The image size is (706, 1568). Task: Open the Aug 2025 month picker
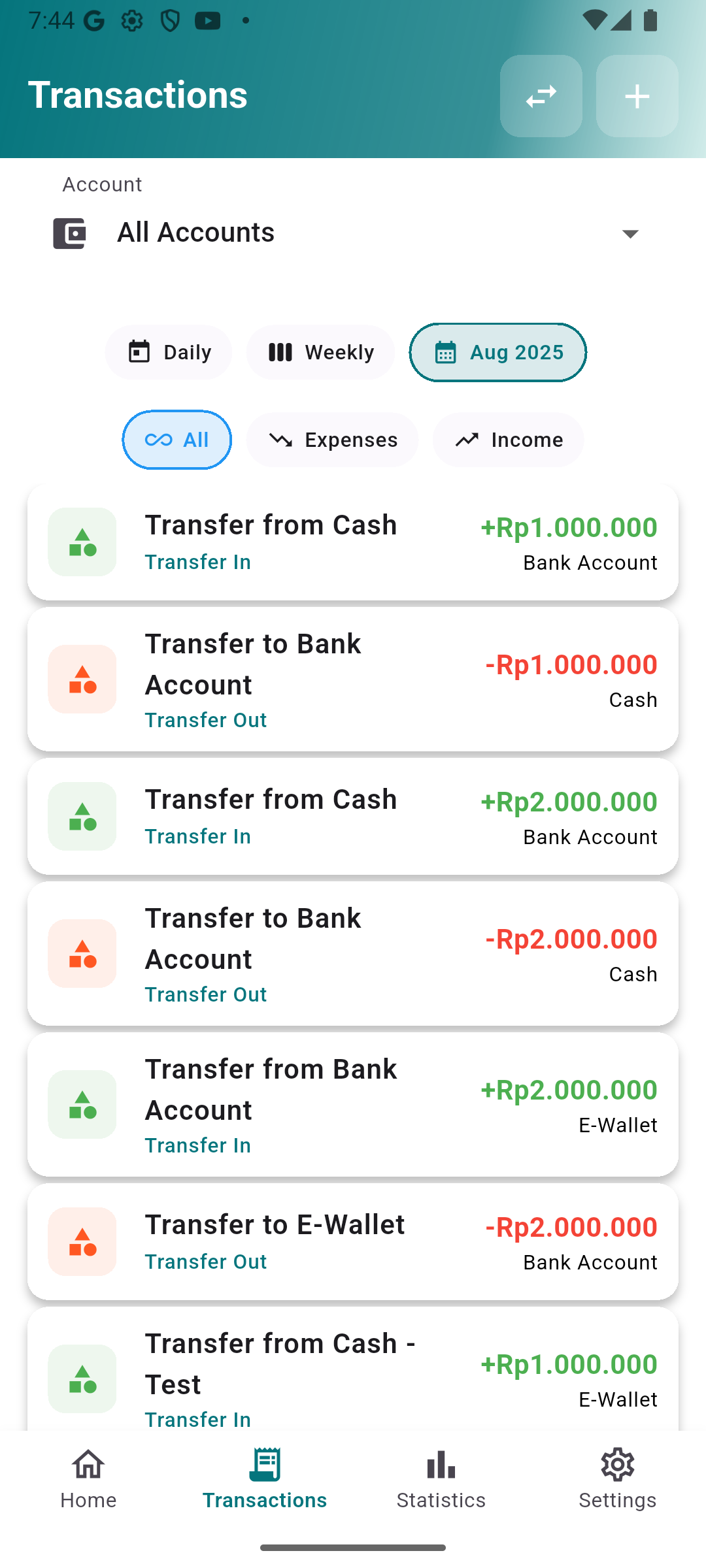click(x=498, y=353)
